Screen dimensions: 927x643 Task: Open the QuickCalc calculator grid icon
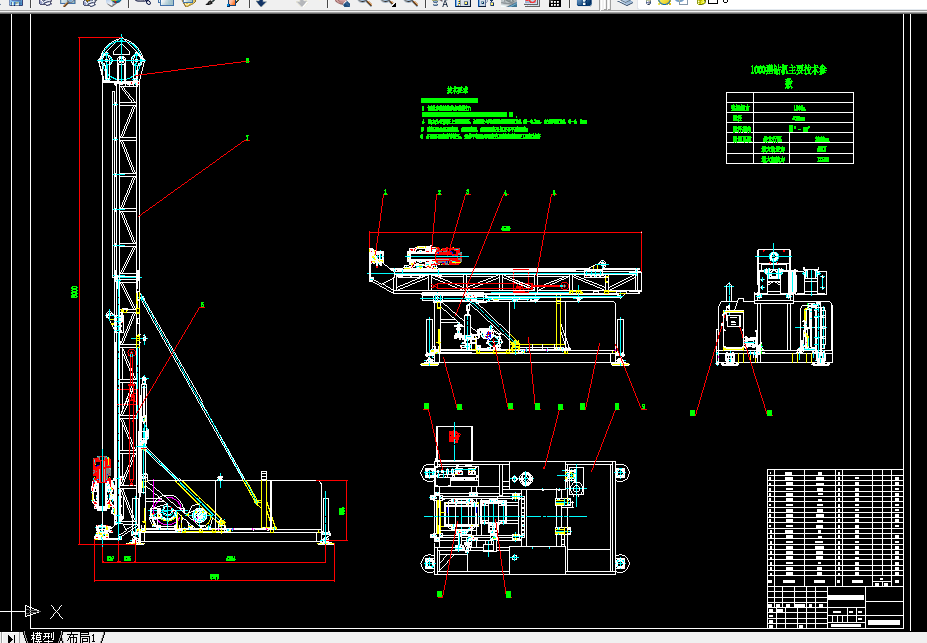pos(555,3)
